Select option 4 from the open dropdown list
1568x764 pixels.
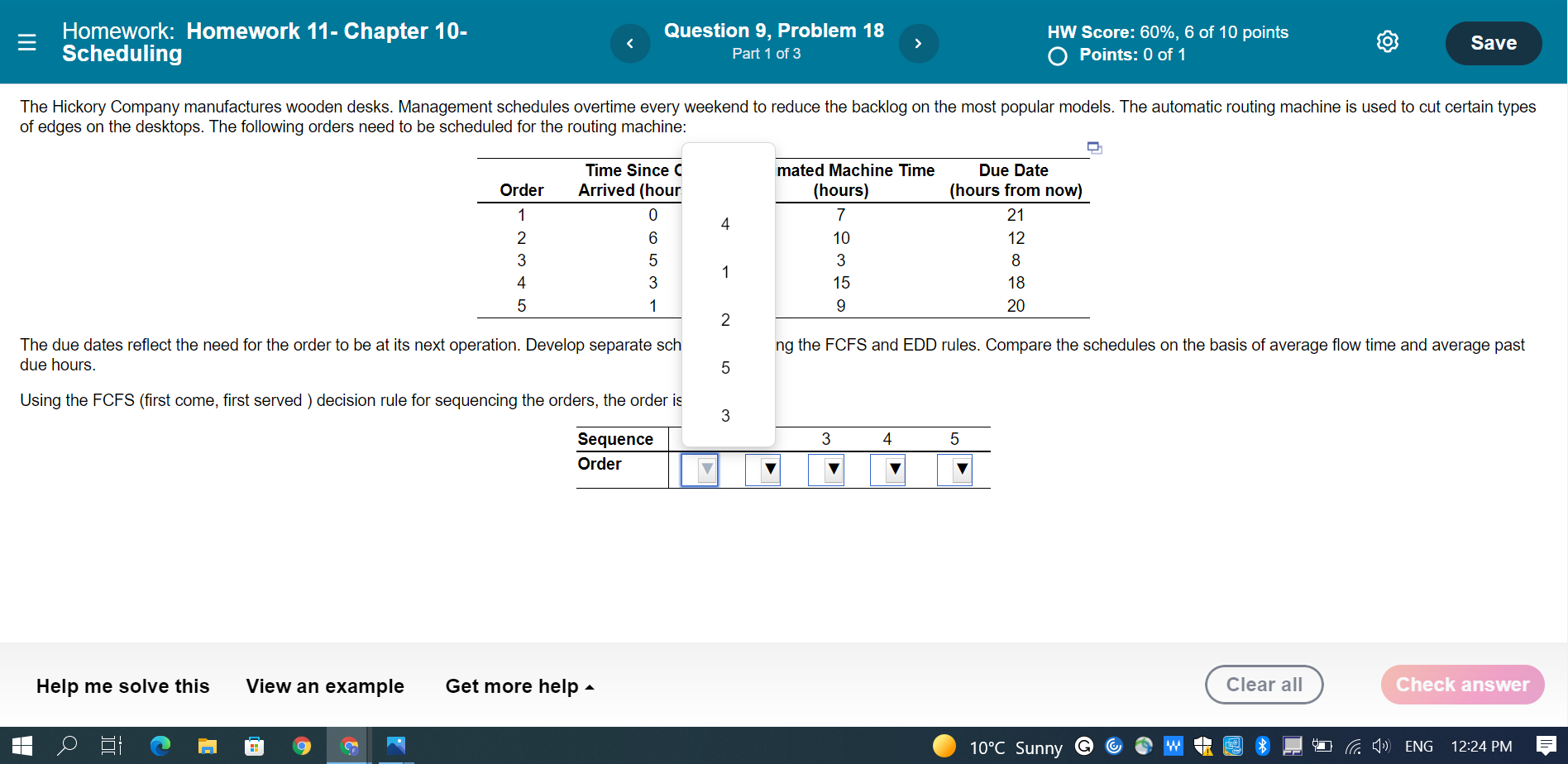point(725,223)
